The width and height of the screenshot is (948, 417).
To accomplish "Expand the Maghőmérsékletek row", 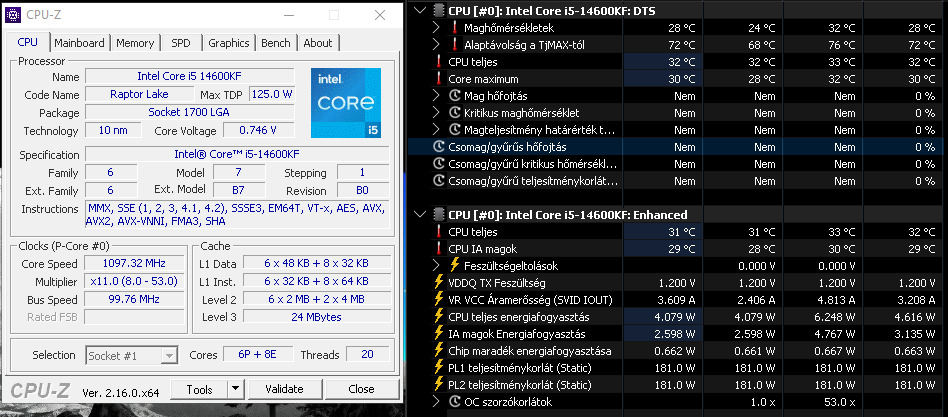I will tap(437, 28).
